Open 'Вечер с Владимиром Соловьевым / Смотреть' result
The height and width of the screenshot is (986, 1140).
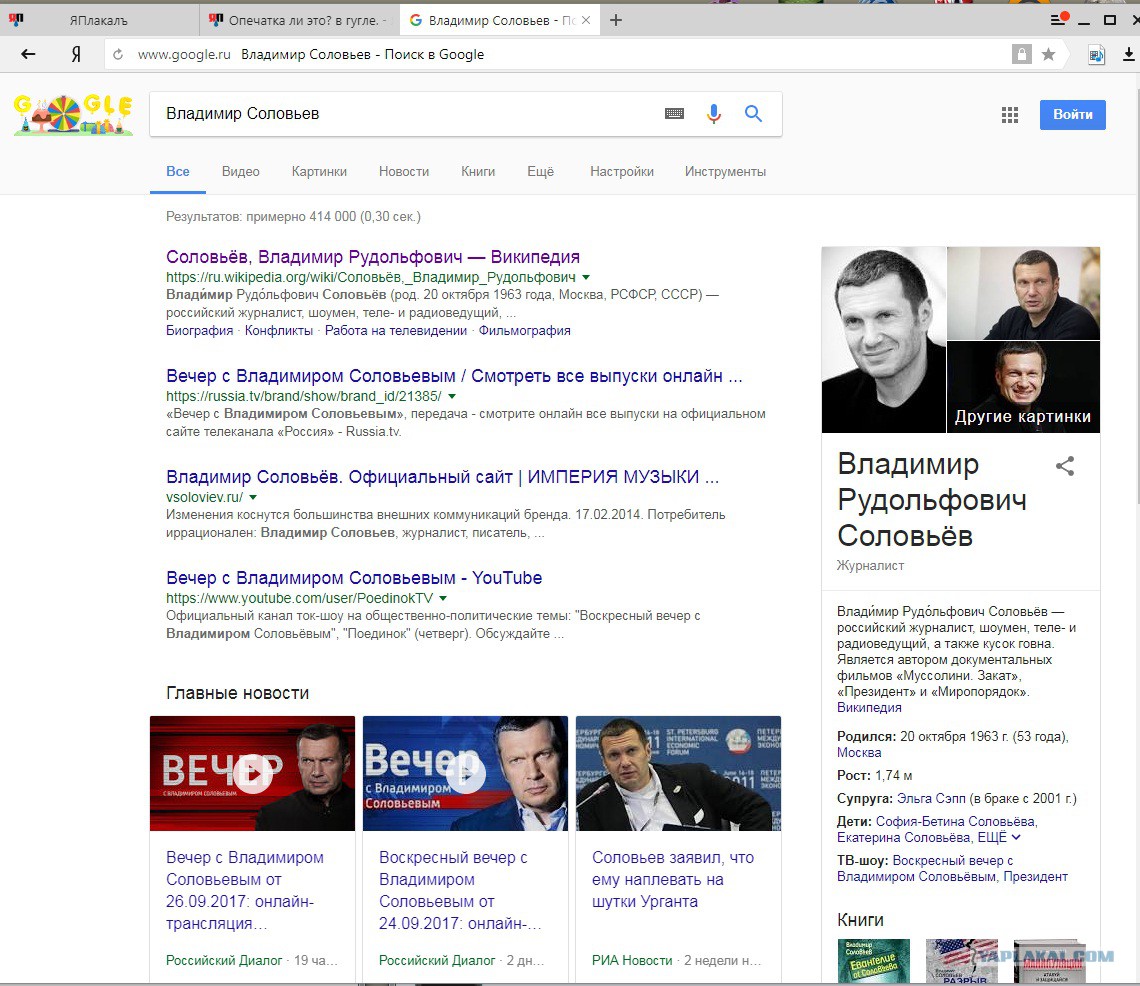tap(454, 376)
